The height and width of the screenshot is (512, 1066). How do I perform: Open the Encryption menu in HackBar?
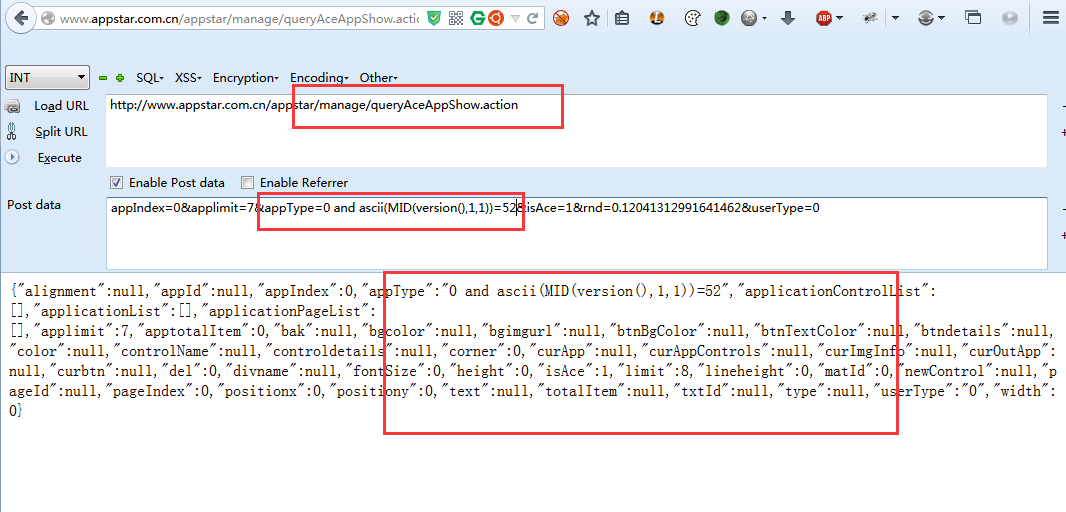(245, 78)
